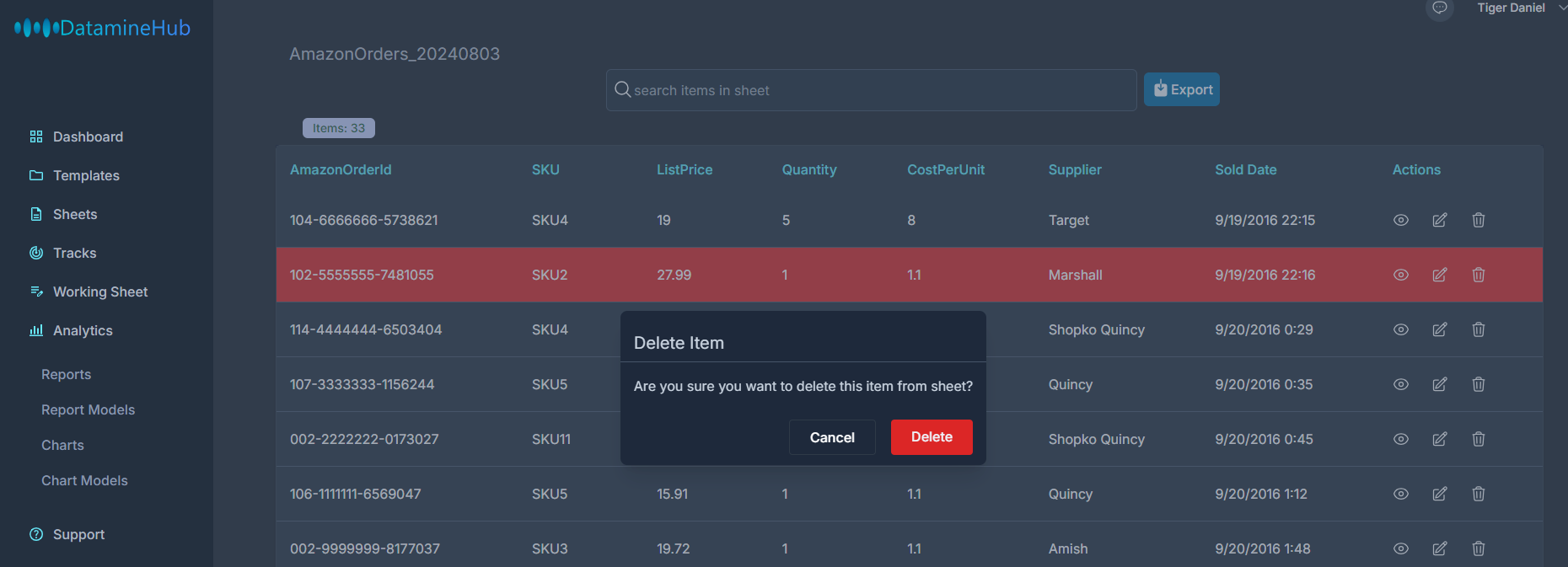
Task: Click the Supplier column header
Action: click(1075, 169)
